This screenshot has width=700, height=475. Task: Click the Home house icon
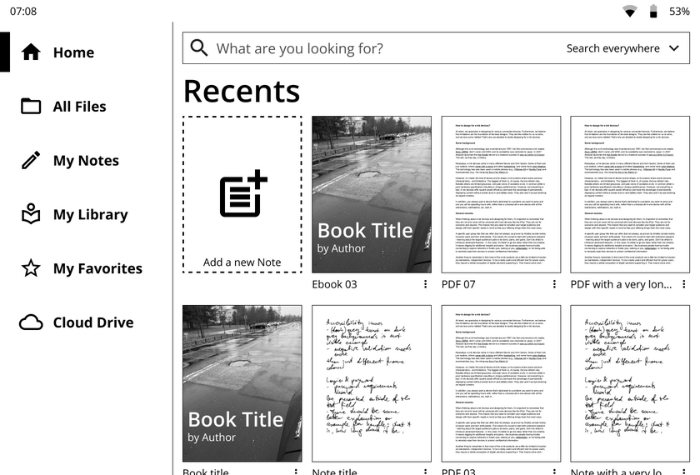click(x=31, y=52)
